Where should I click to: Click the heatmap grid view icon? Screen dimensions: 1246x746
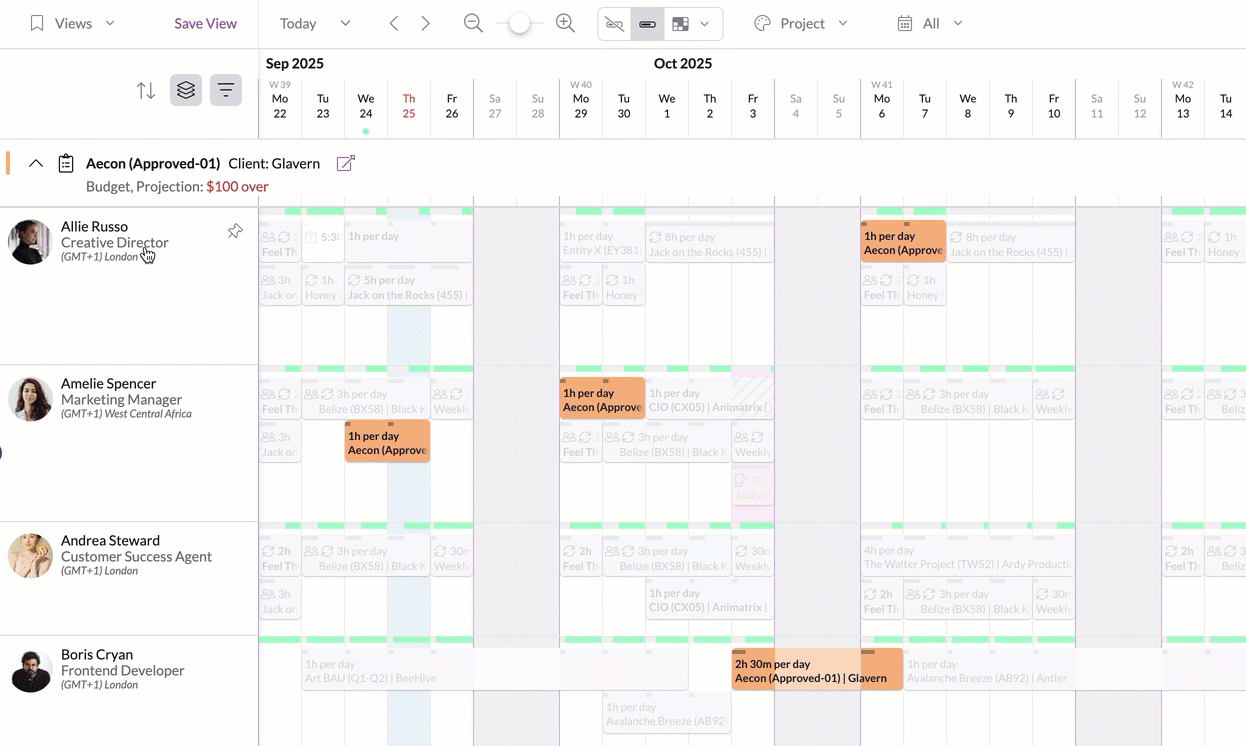click(x=681, y=24)
